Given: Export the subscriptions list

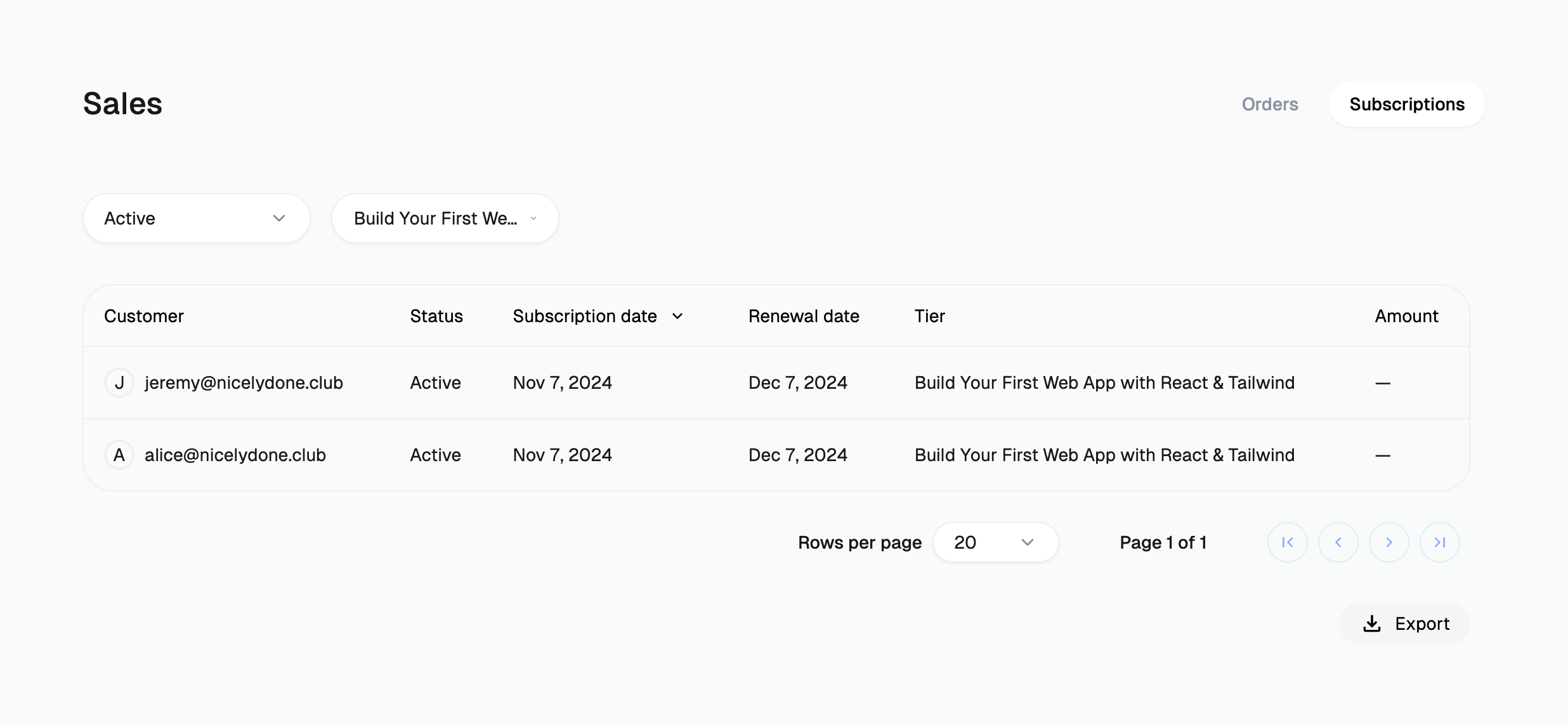Looking at the screenshot, I should coord(1404,624).
